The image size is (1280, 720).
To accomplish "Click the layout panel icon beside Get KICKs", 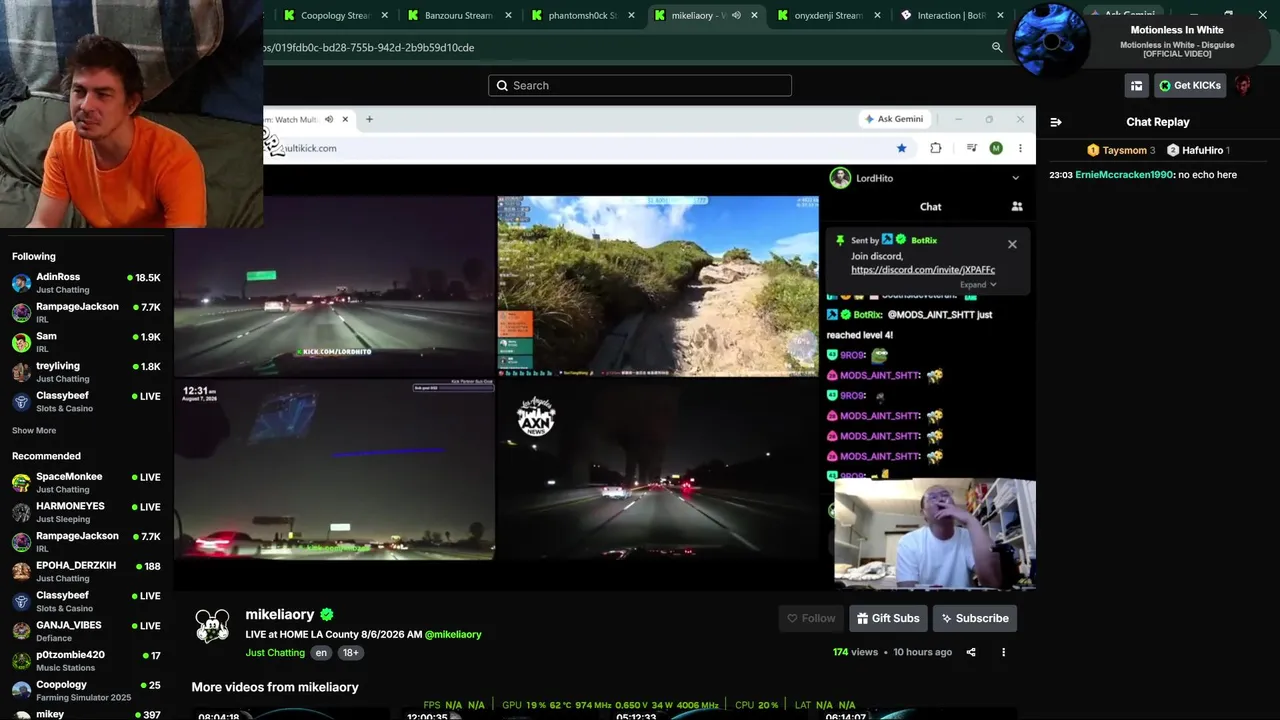I will (x=1136, y=86).
